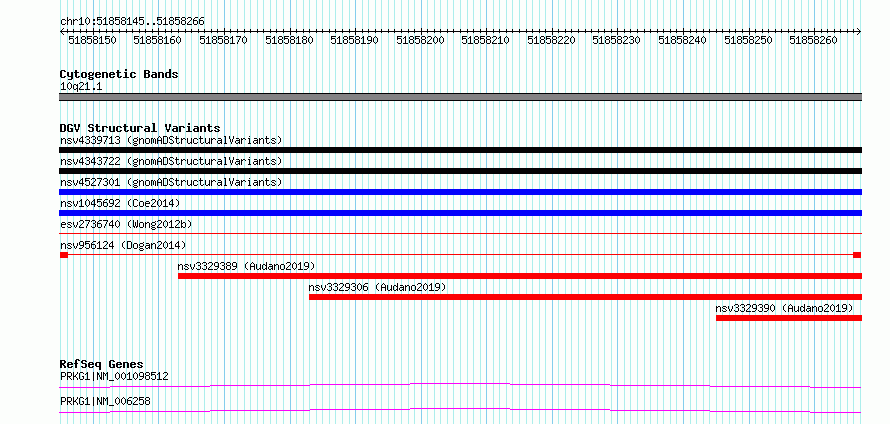Screen dimensions: 890x424
Task: Click ruler position 51858200
Action: [421, 40]
